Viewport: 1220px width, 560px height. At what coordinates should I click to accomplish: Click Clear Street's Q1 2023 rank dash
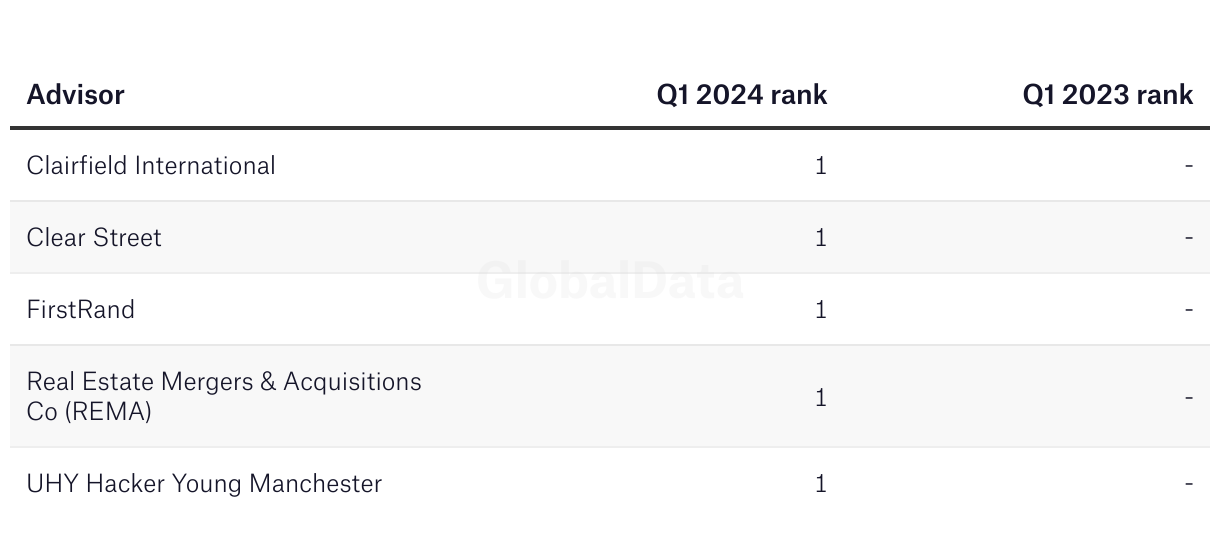point(1189,238)
